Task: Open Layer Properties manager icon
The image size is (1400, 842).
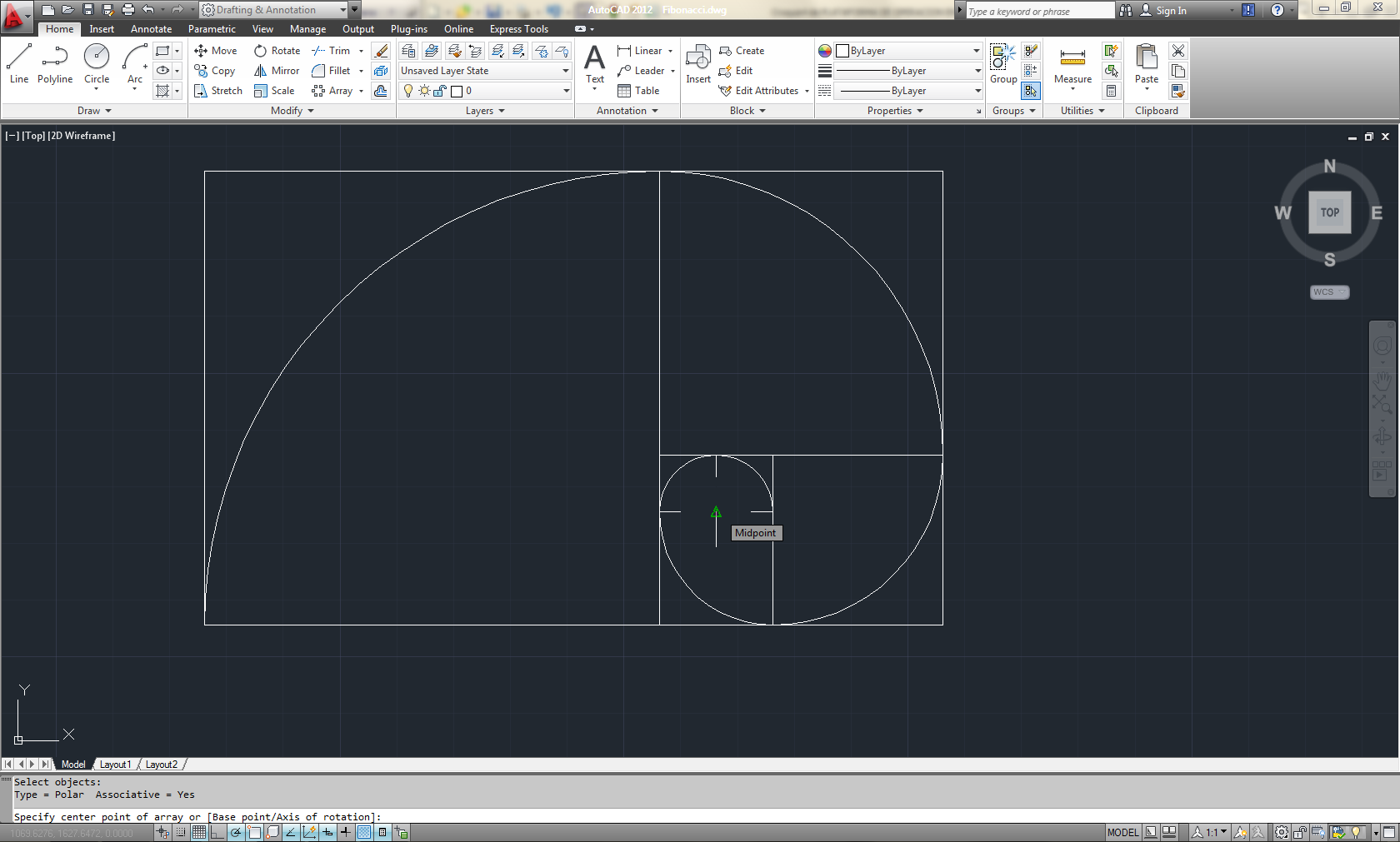Action: pyautogui.click(x=408, y=51)
